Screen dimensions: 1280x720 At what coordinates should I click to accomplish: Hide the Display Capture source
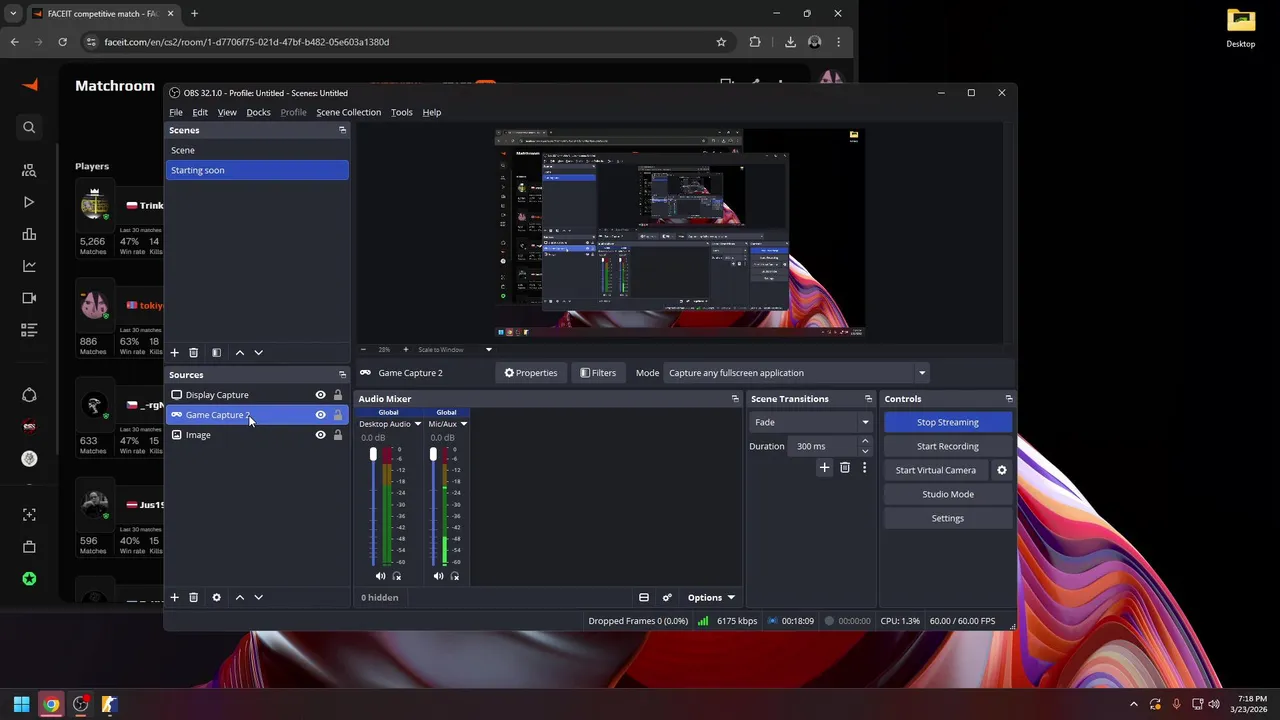(x=320, y=395)
